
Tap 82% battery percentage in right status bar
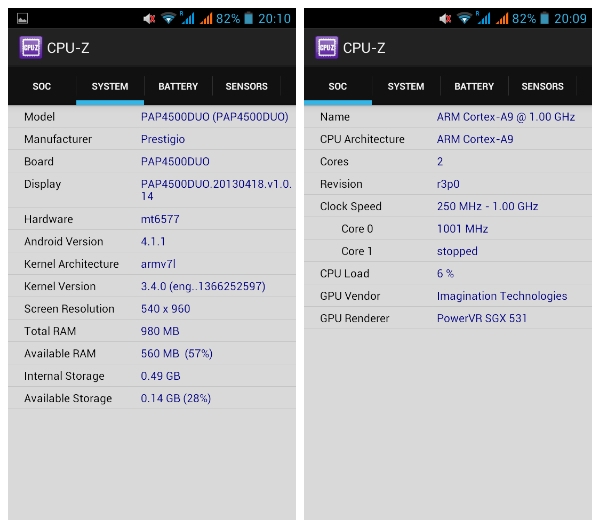point(524,18)
